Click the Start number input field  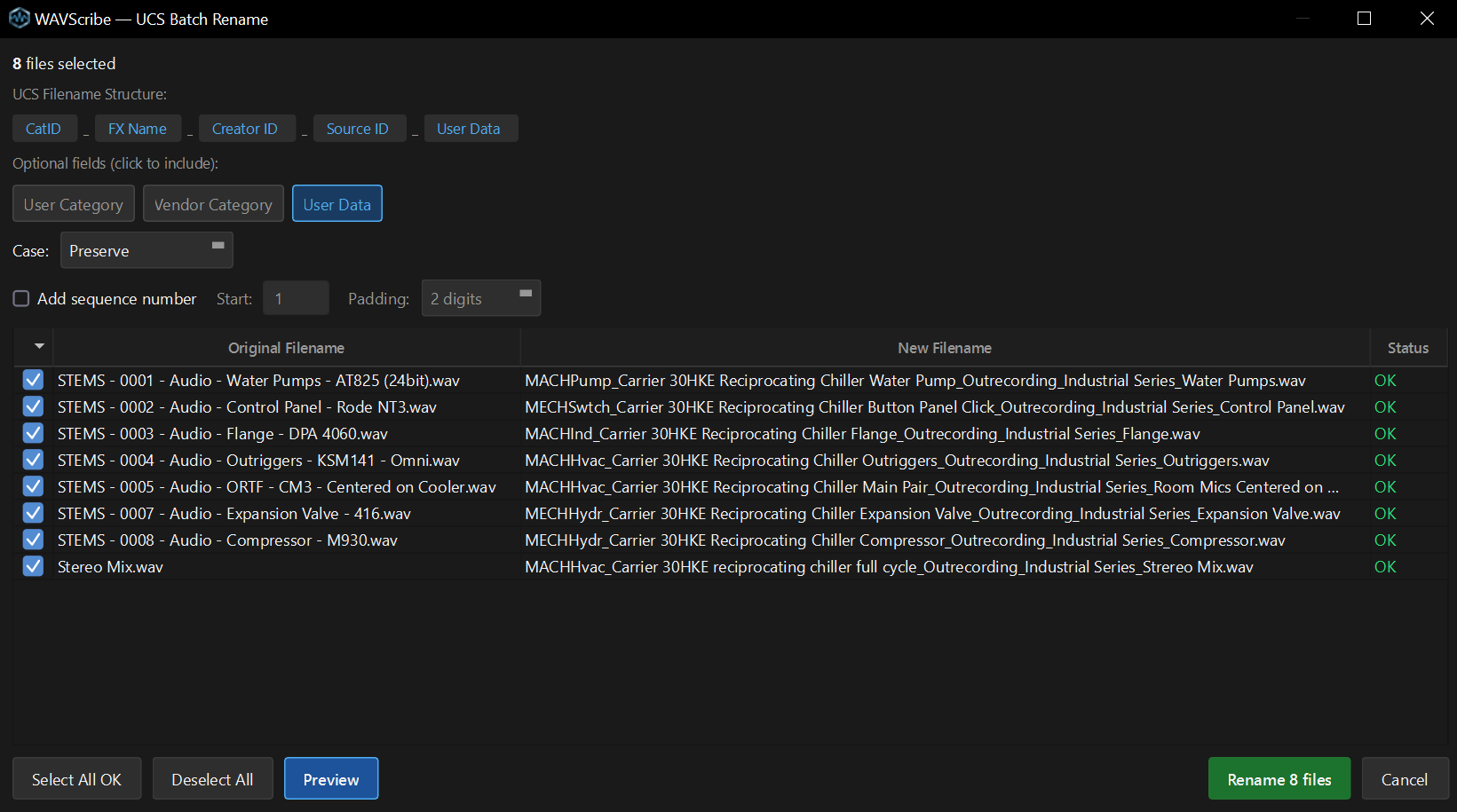[x=296, y=298]
